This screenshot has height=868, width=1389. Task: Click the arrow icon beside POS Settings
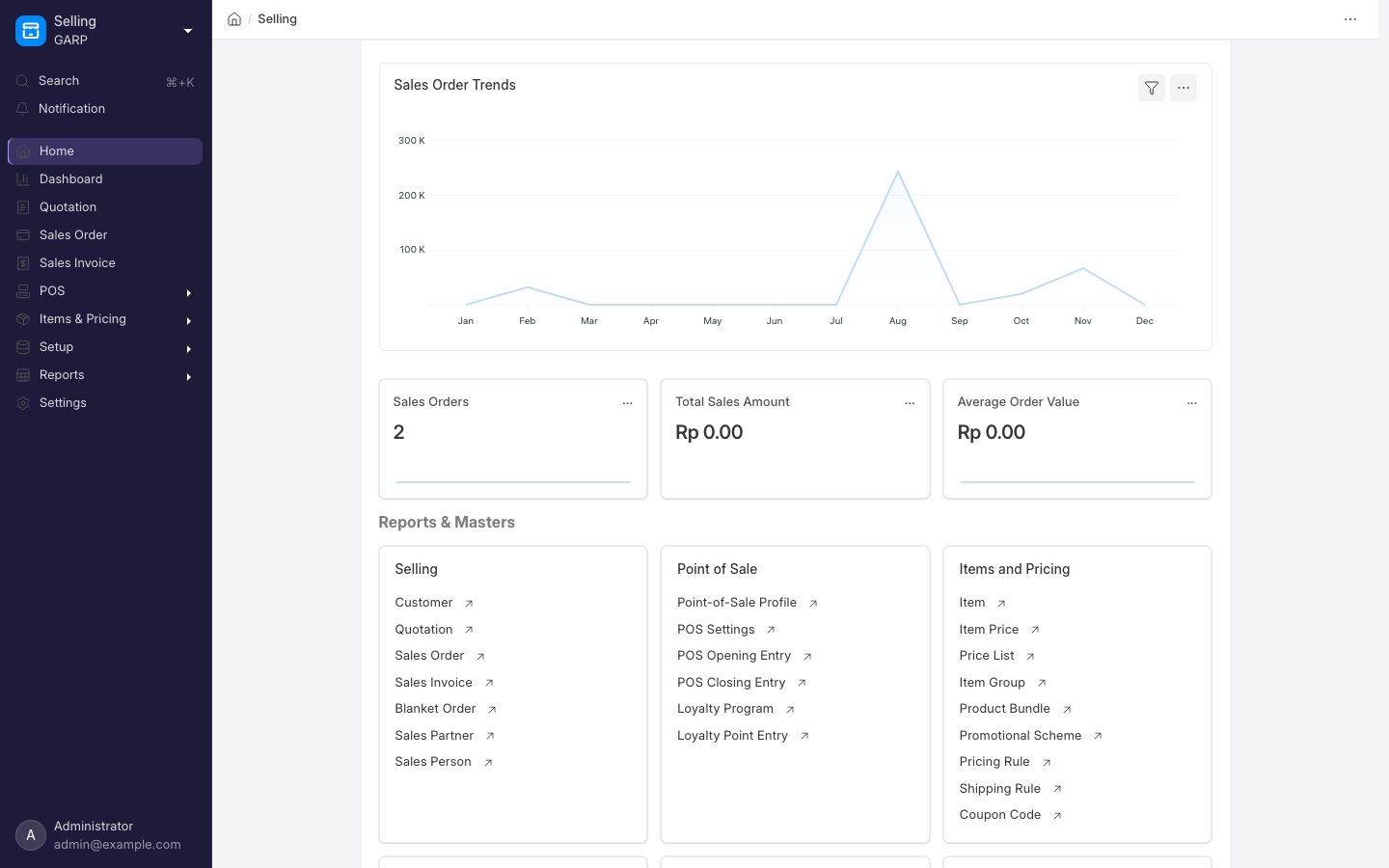pos(771,630)
